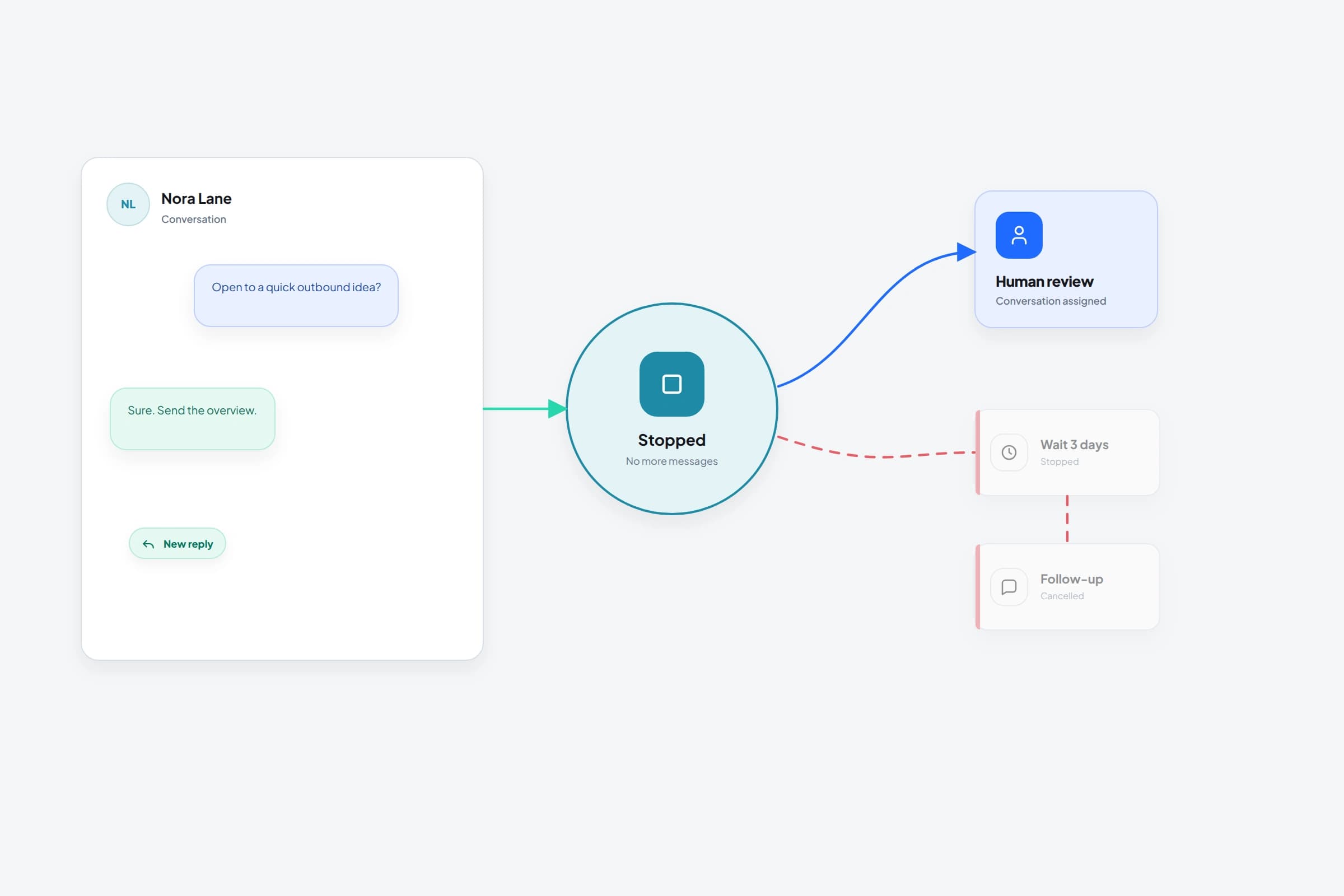Click the 'Cancelled' status under Follow-up
Image resolution: width=1344 pixels, height=896 pixels.
click(1062, 596)
